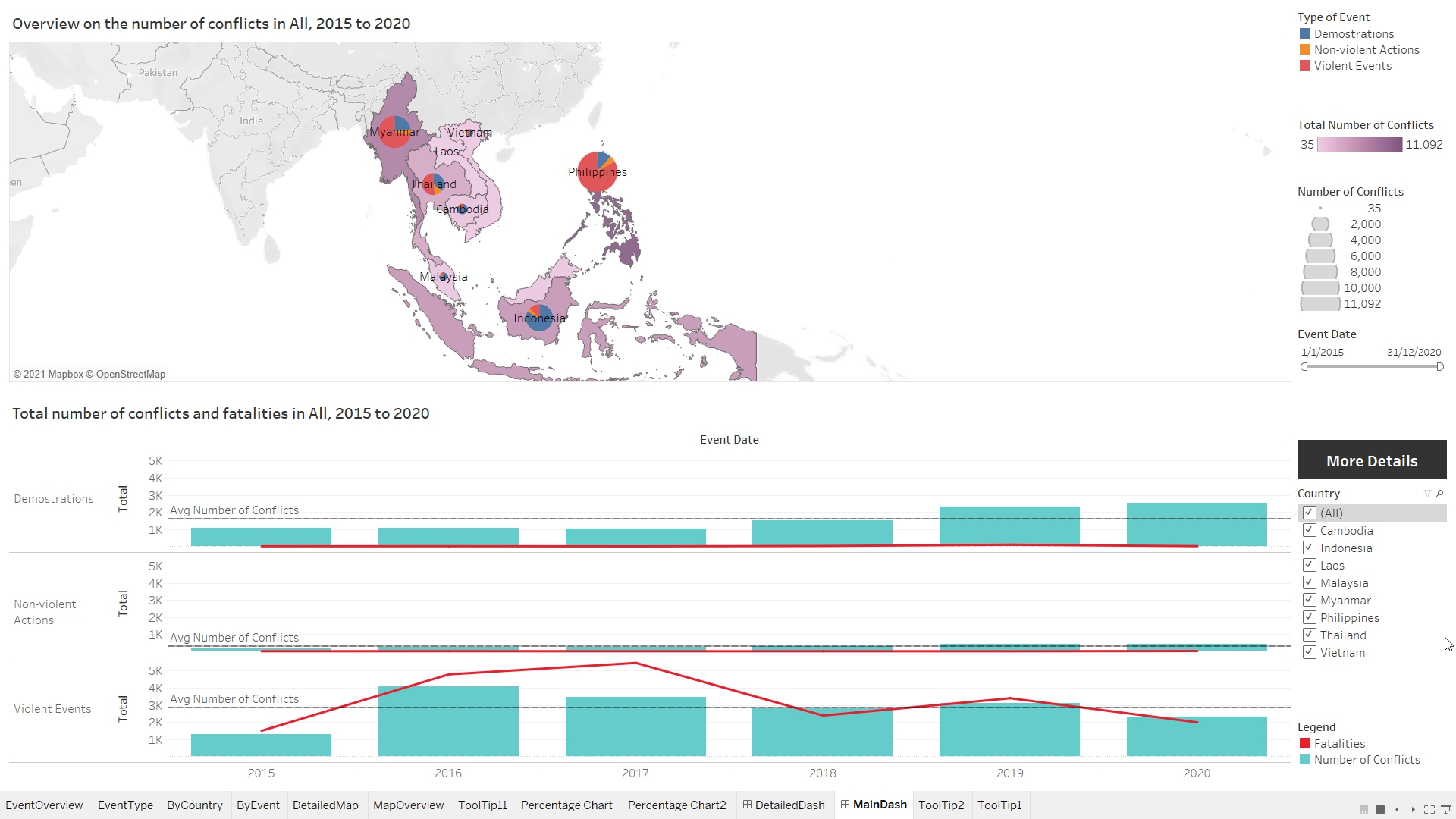Open the OpenStreetMap attribution link

click(x=131, y=374)
